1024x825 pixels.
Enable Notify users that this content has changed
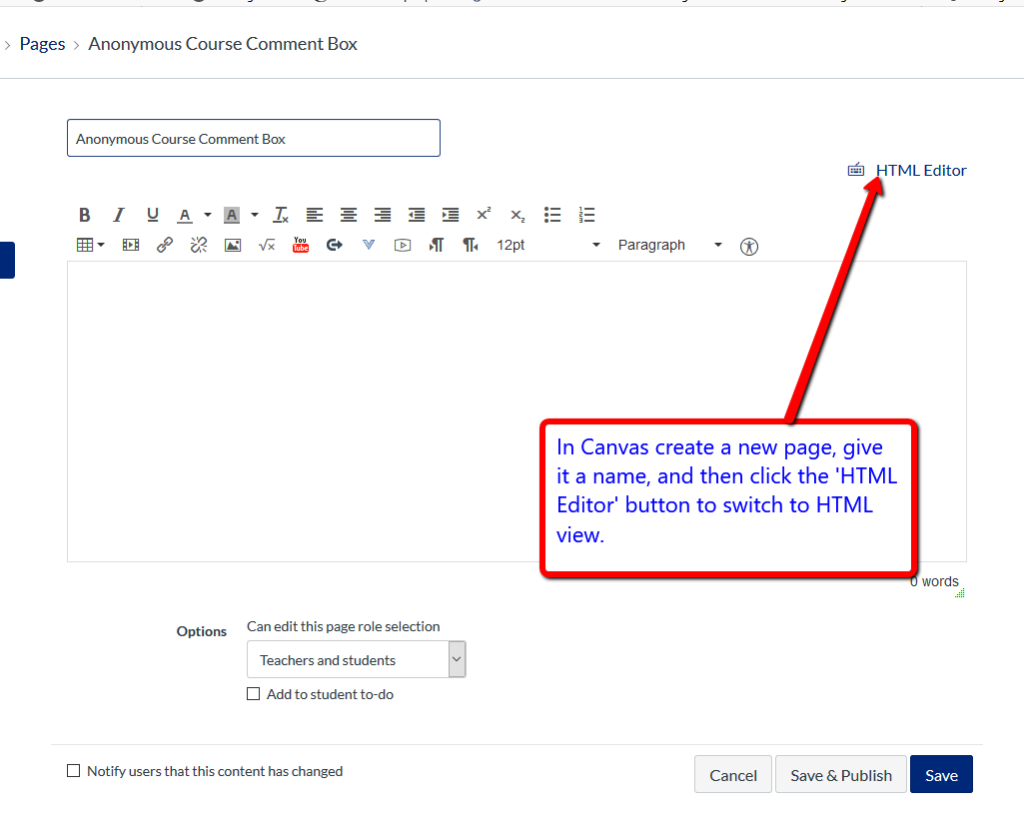click(73, 770)
